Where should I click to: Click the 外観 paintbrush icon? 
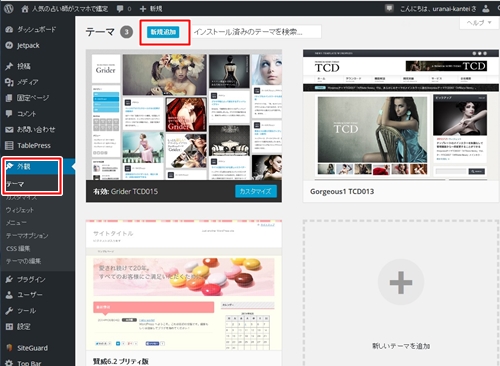pos(9,166)
